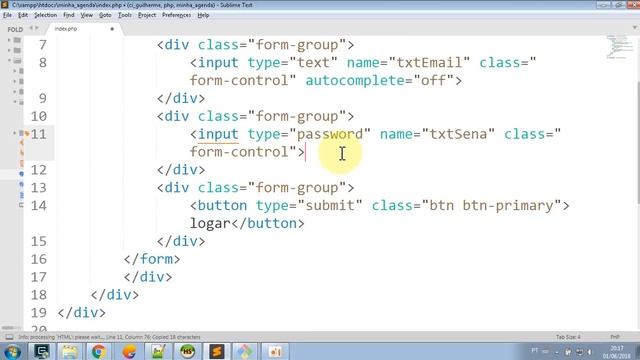Place cursor in the "autocomplete" attribute
The height and width of the screenshot is (360, 640).
[x=355, y=81]
